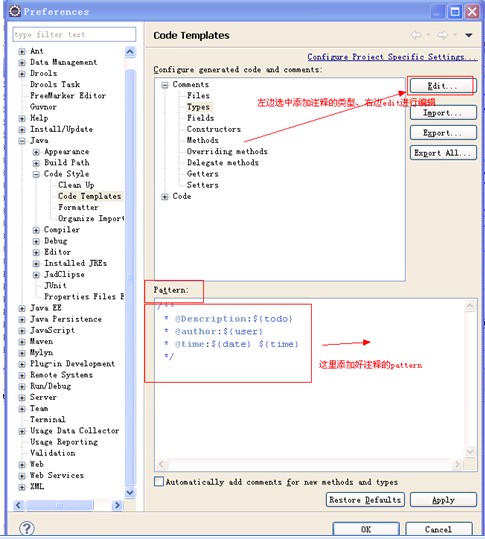This screenshot has height=539, width=485.
Task: Expand the Compiler node
Action: pos(36,230)
